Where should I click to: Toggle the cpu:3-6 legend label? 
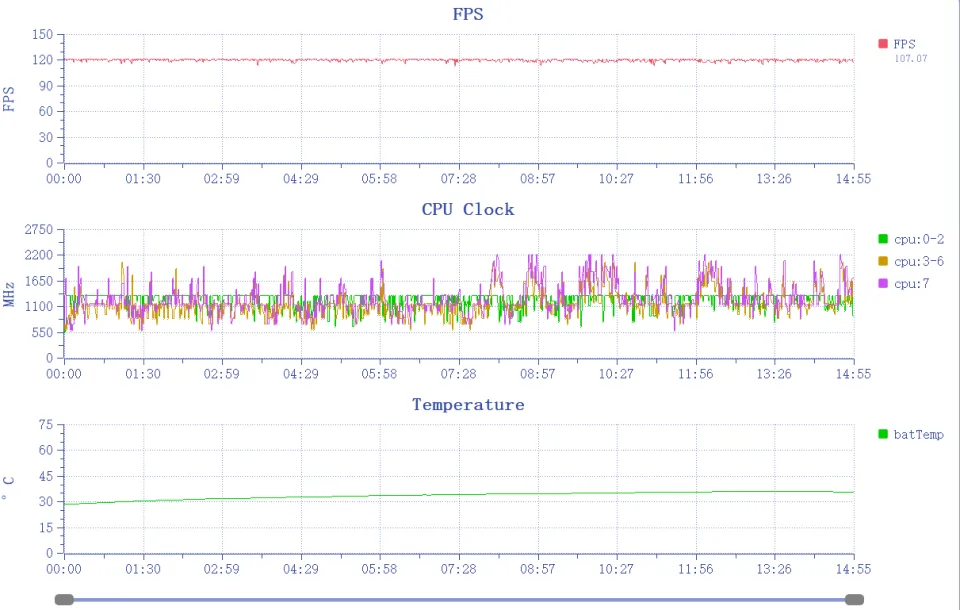point(919,261)
